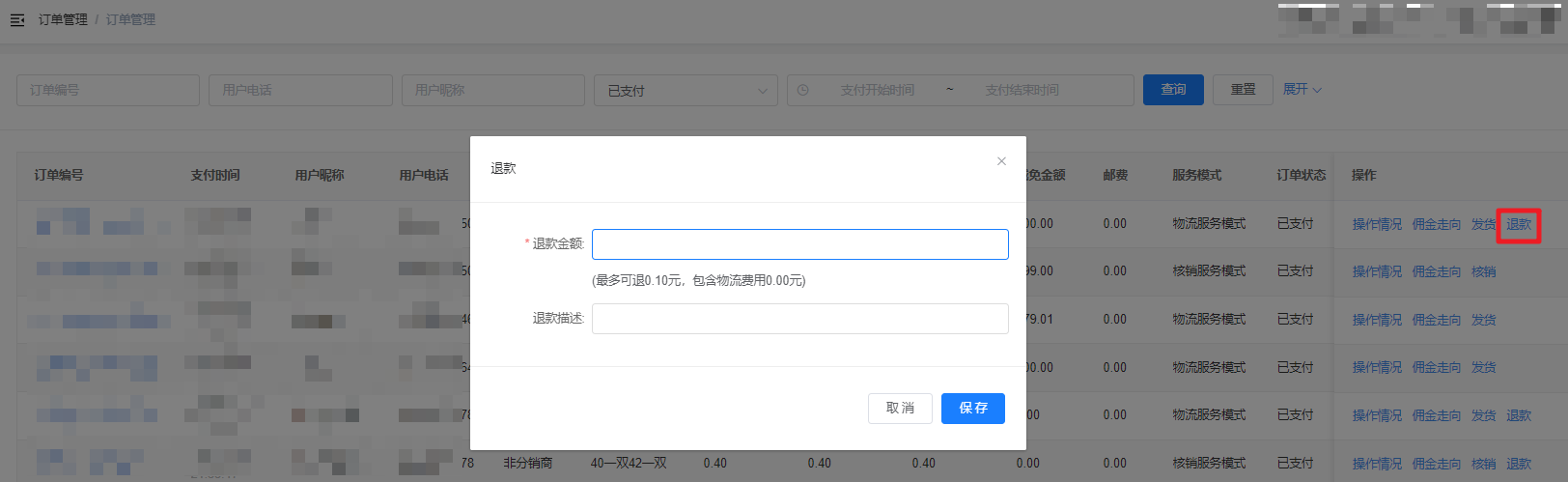Click 核销 in the 非分销商 row

pos(1484,464)
